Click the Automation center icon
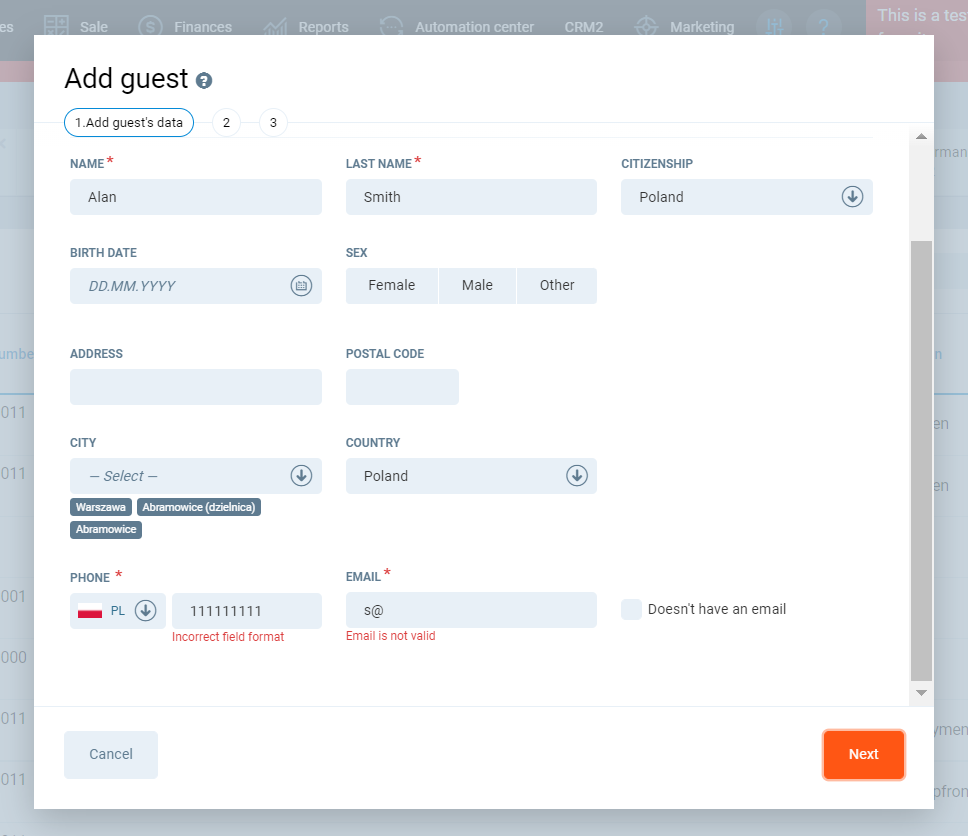 click(392, 27)
